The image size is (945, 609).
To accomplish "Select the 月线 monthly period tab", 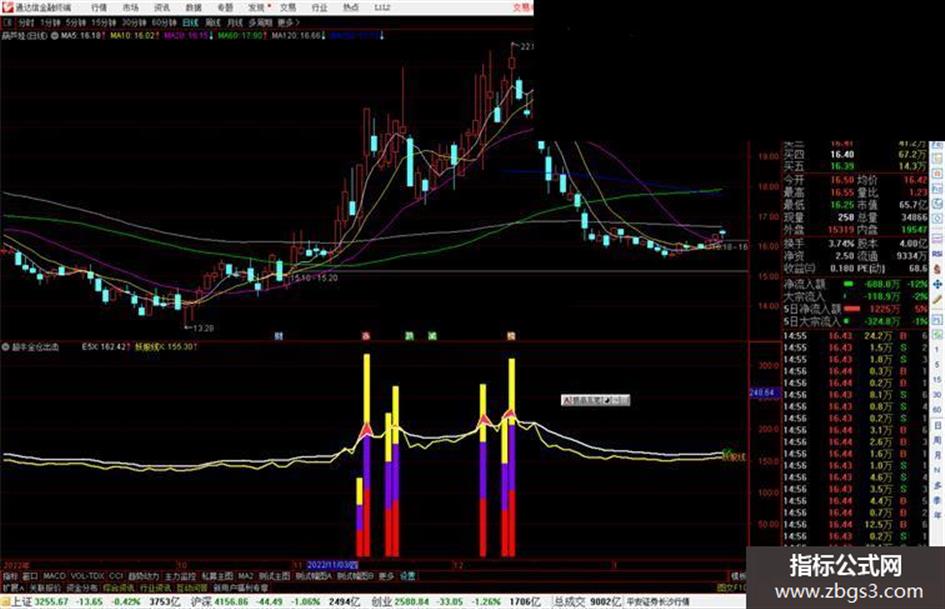I will click(234, 22).
